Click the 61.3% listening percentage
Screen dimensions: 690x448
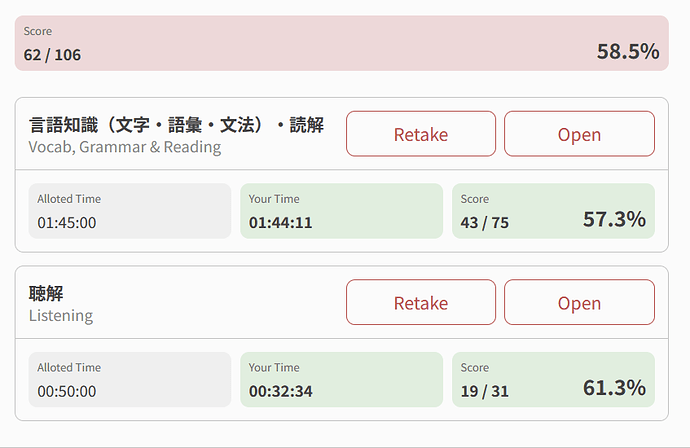pyautogui.click(x=614, y=388)
